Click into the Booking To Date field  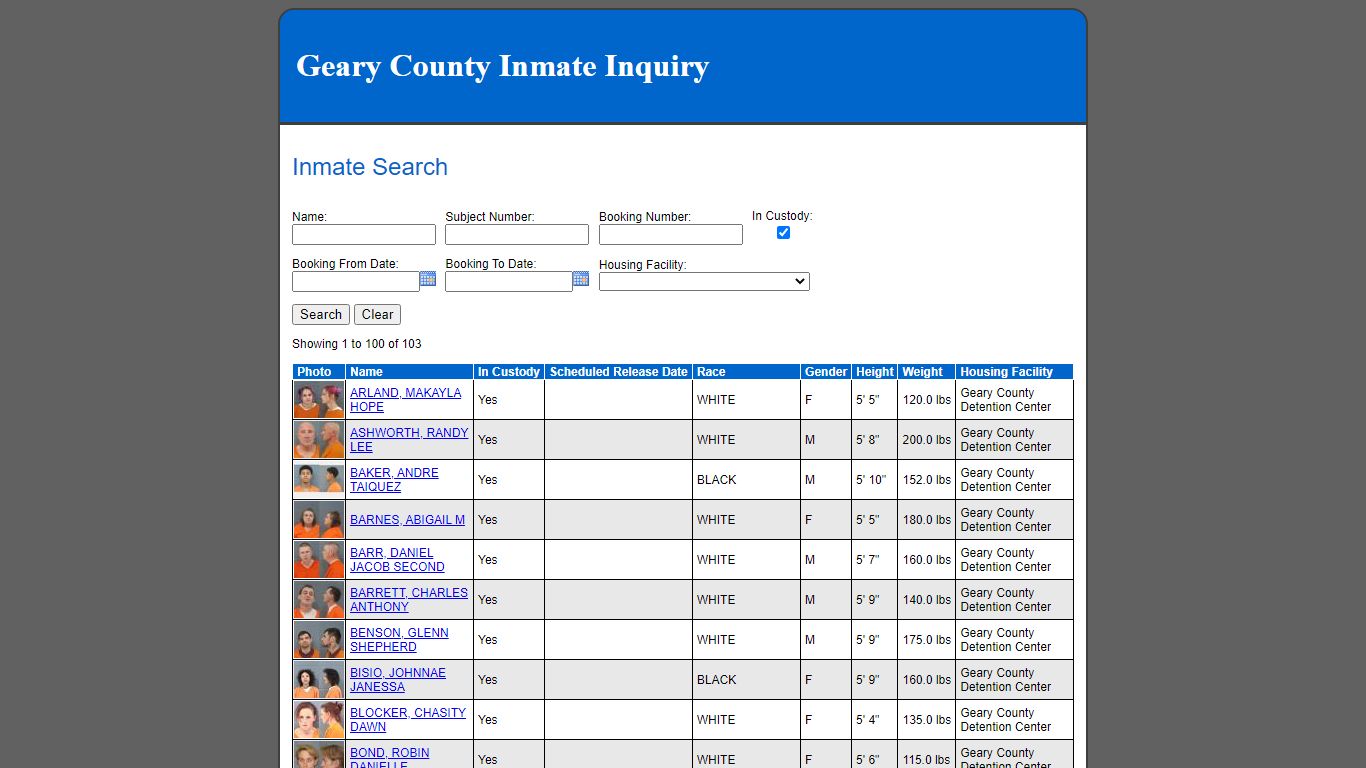[x=509, y=282]
